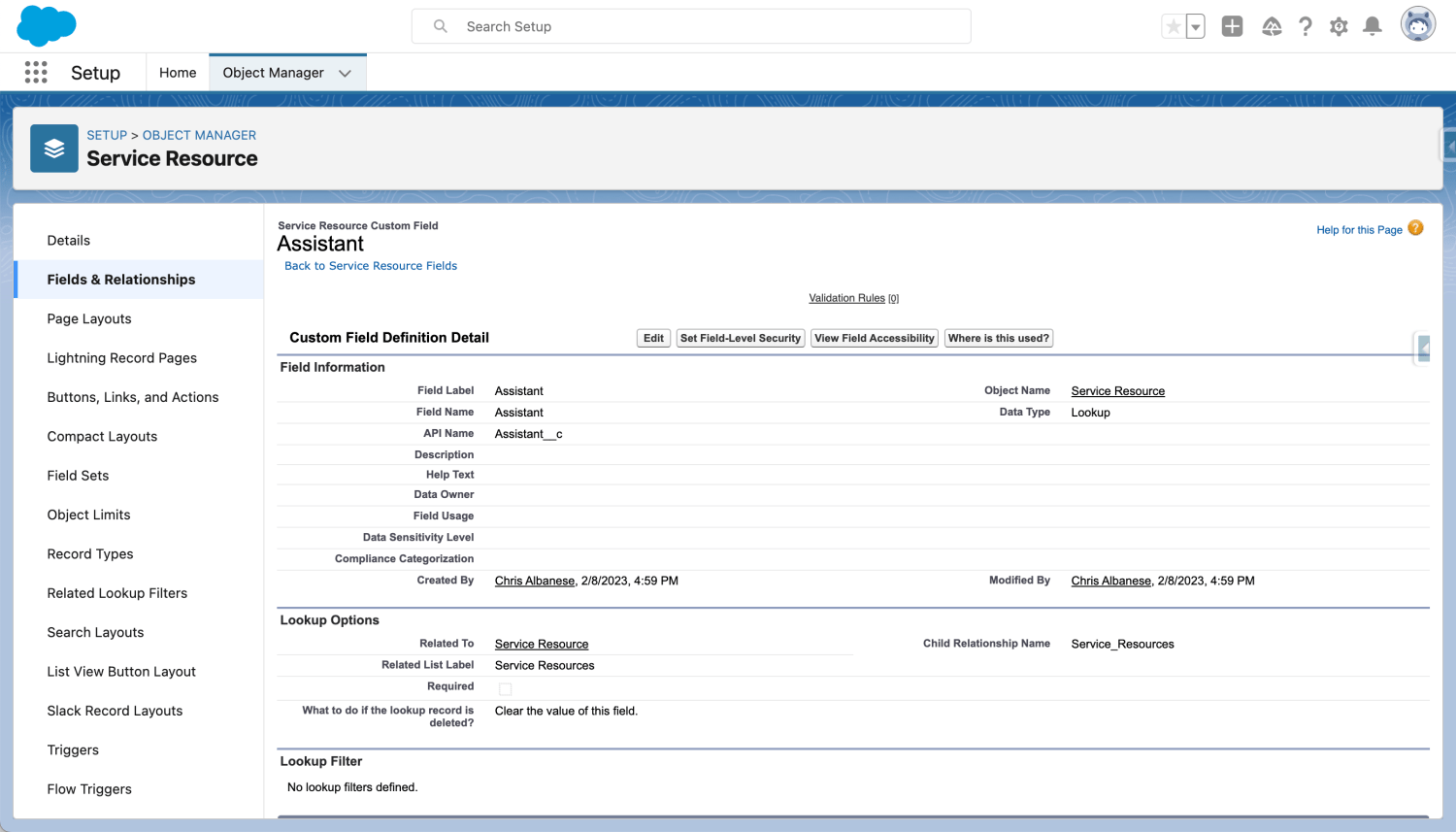Click inside the Search Setup field
Image resolution: width=1456 pixels, height=832 pixels.
pyautogui.click(x=691, y=26)
